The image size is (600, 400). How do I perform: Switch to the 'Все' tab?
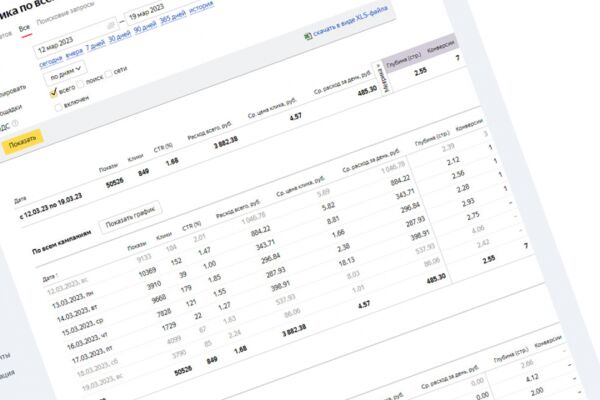[24, 28]
